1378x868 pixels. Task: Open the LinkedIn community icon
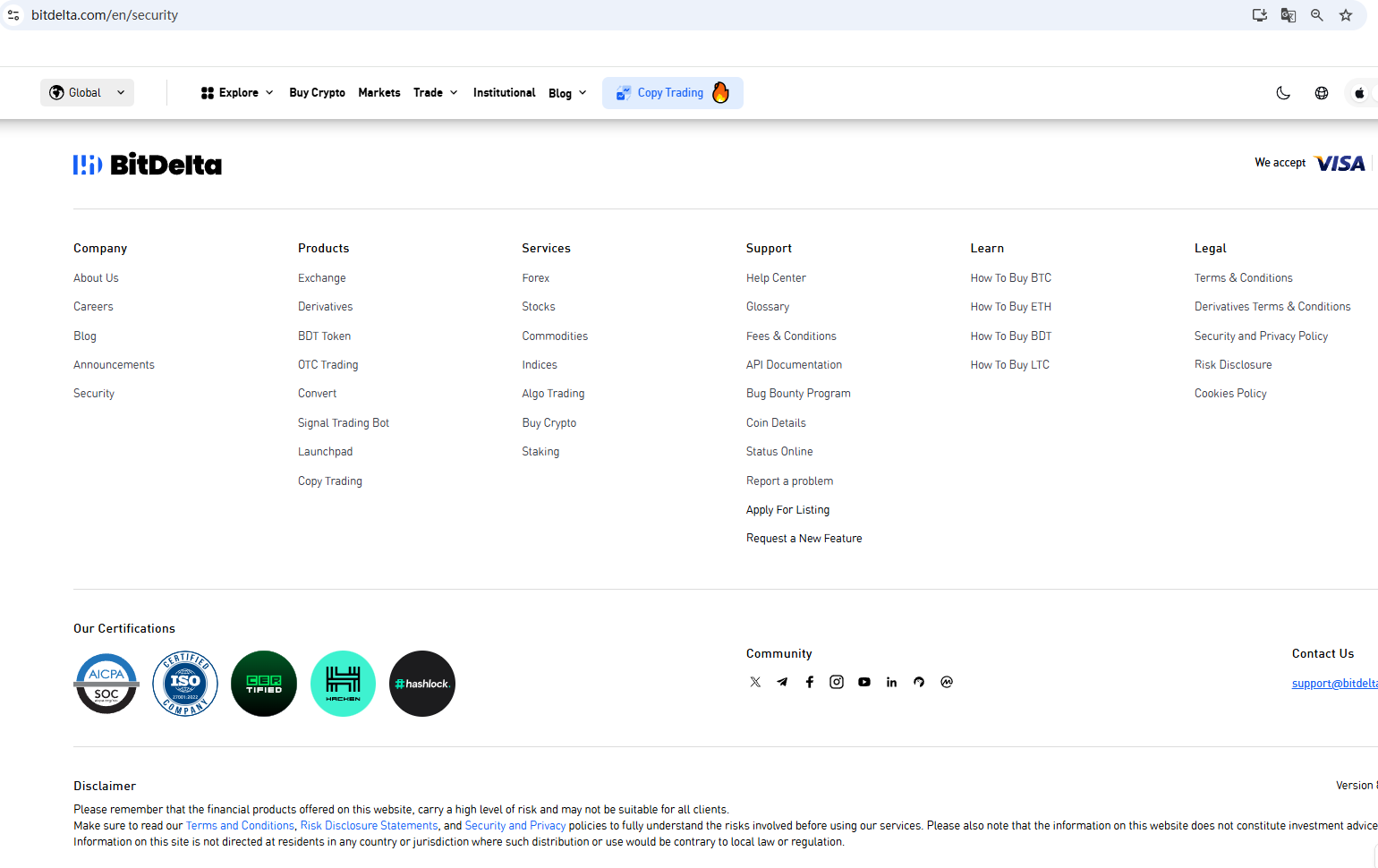click(891, 682)
